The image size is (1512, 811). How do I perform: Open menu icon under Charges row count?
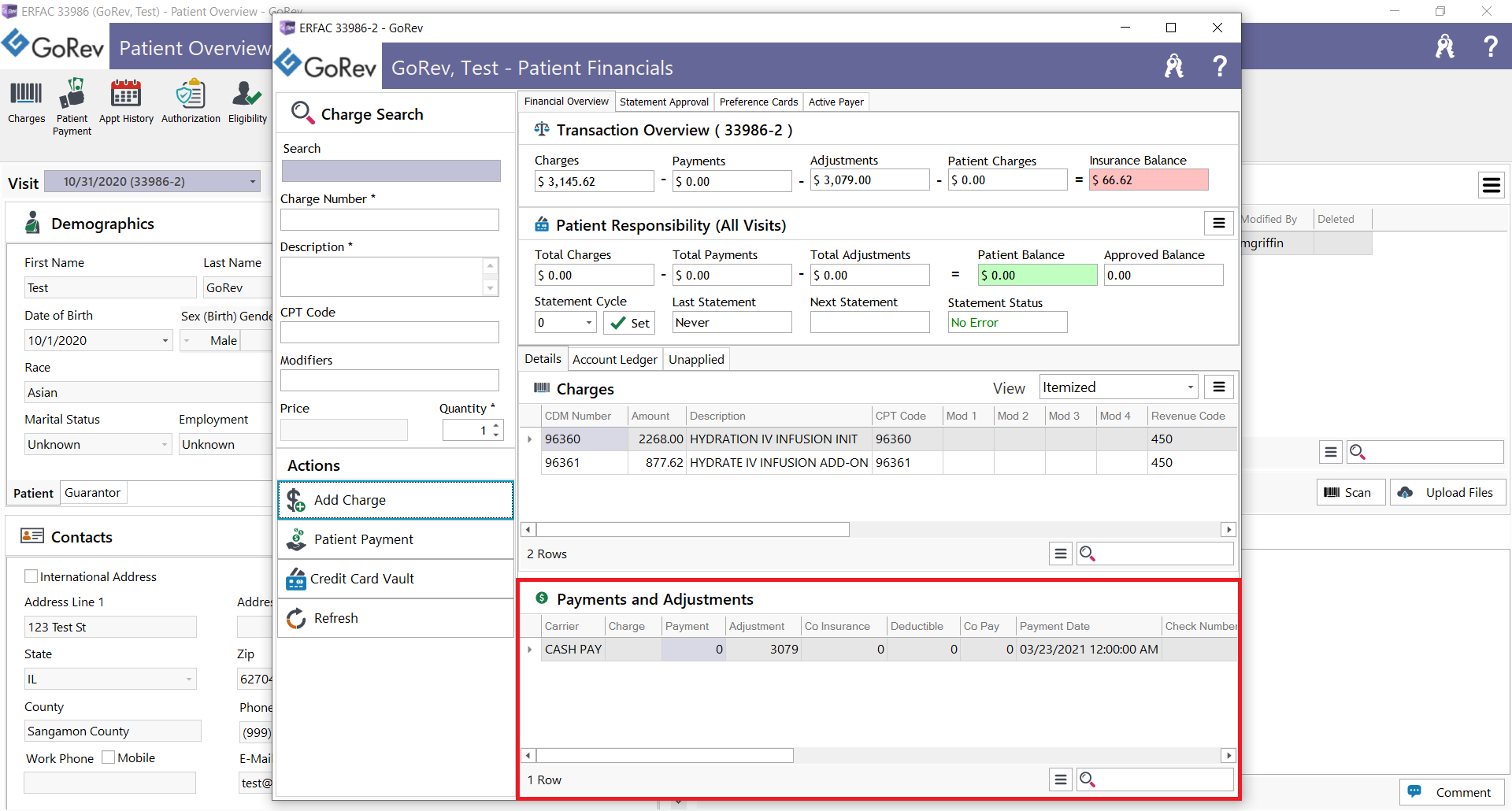tap(1061, 554)
